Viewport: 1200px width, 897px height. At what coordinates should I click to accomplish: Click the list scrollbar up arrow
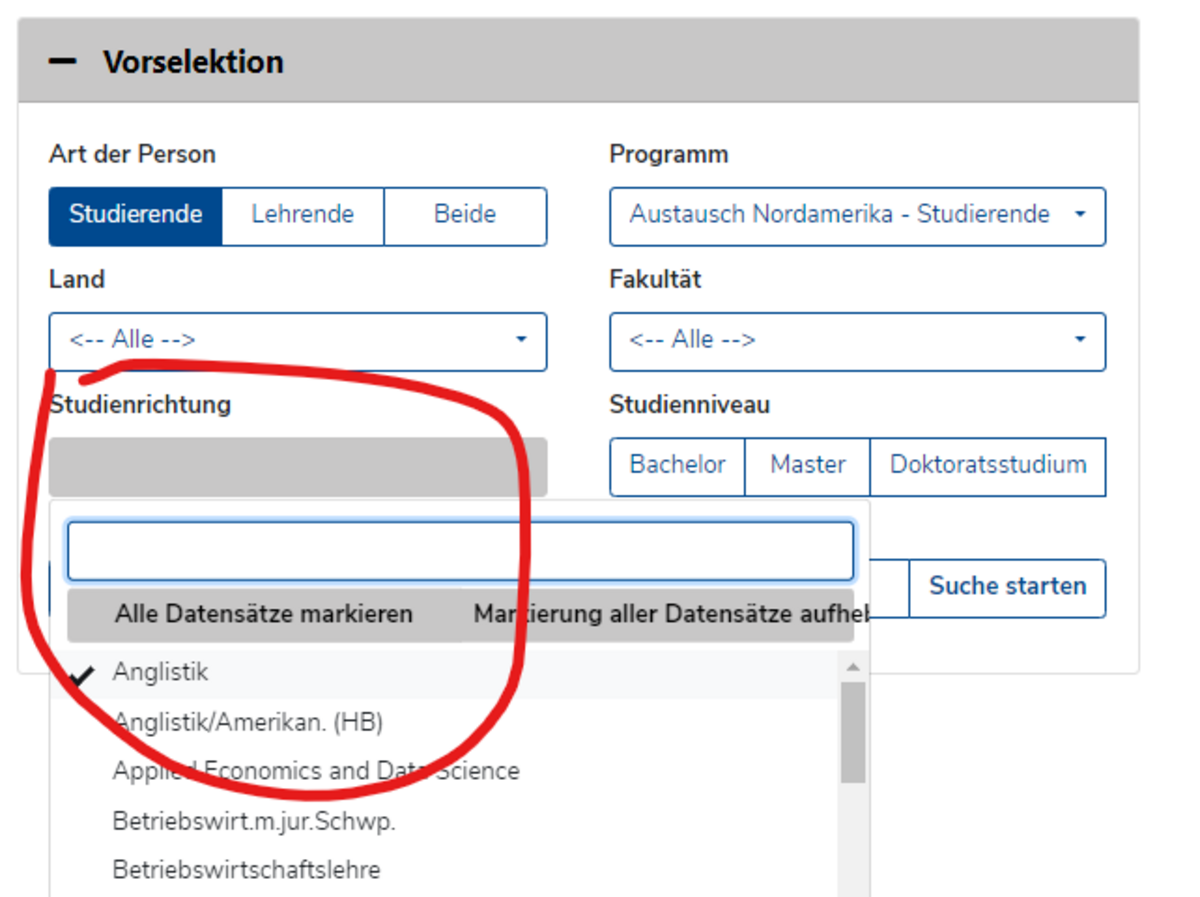point(852,667)
